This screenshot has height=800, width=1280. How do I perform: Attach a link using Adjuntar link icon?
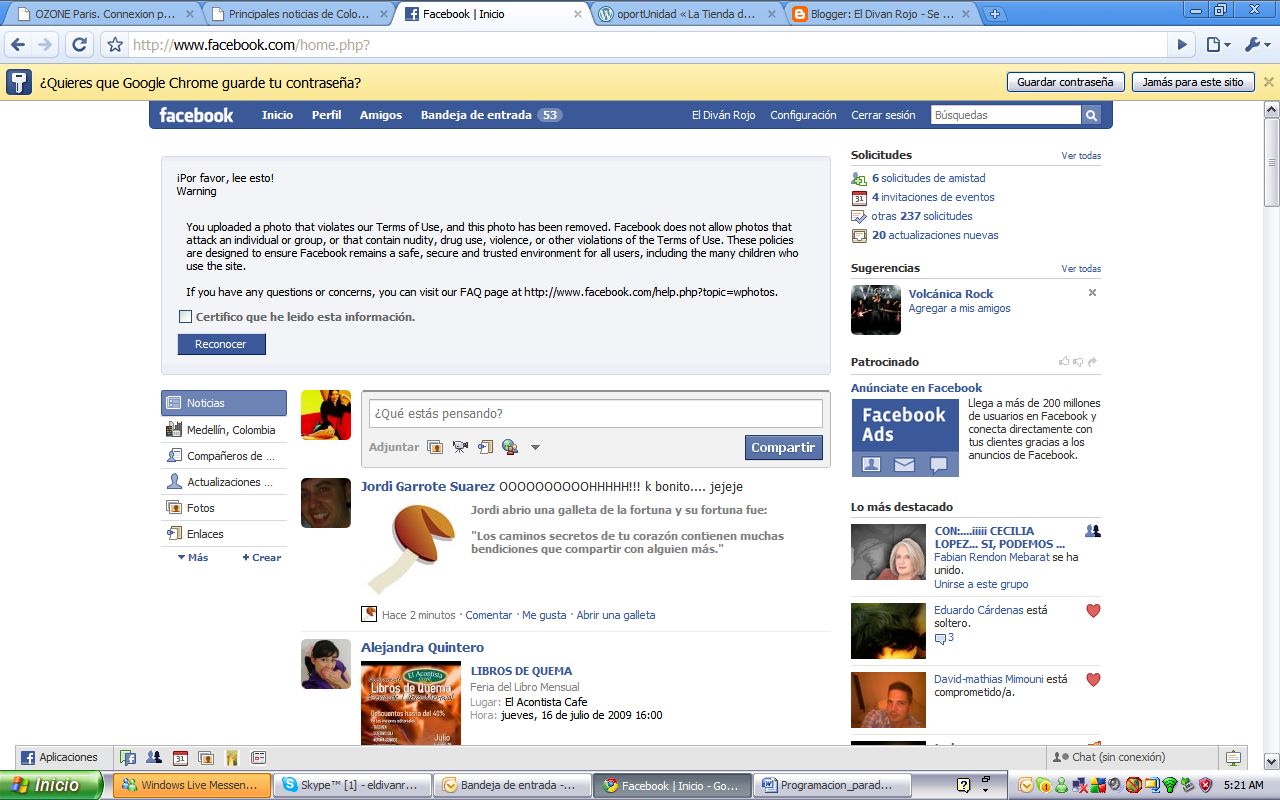485,447
